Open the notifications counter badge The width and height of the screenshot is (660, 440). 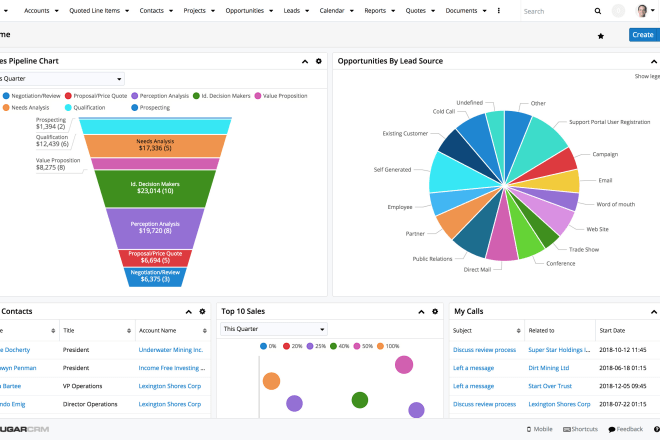618,11
